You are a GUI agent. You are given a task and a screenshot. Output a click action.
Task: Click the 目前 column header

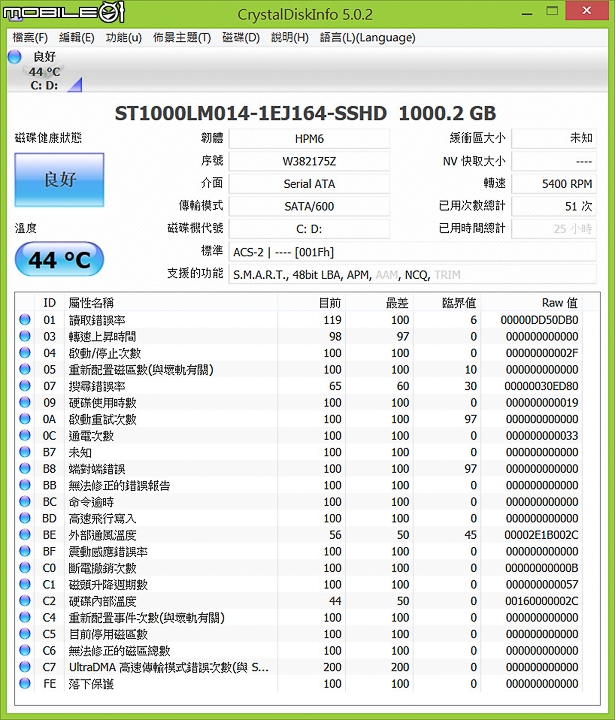(311, 303)
